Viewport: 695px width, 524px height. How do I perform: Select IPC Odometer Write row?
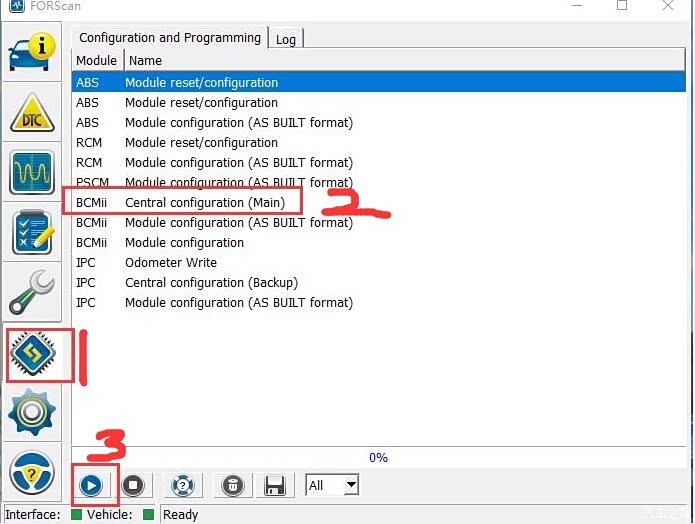[x=379, y=262]
